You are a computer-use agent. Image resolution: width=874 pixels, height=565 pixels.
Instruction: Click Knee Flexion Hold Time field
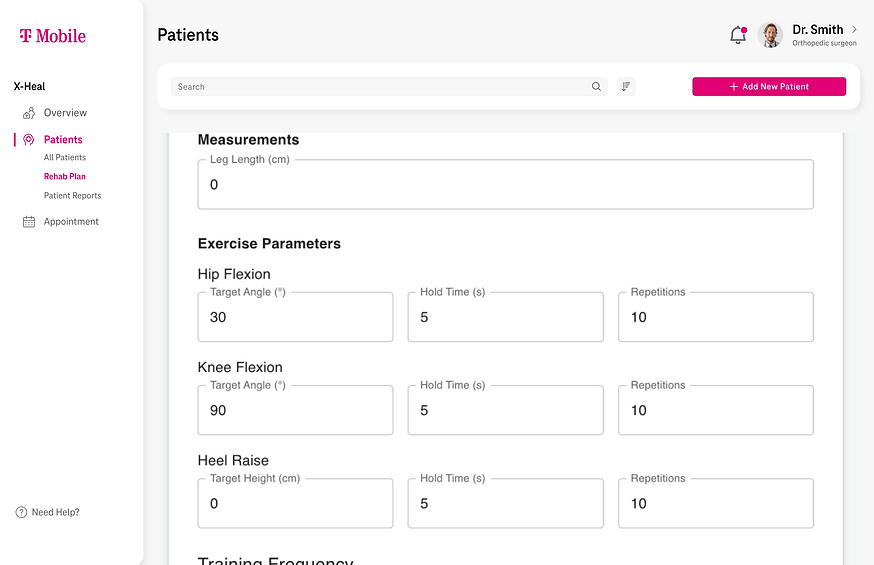(505, 411)
